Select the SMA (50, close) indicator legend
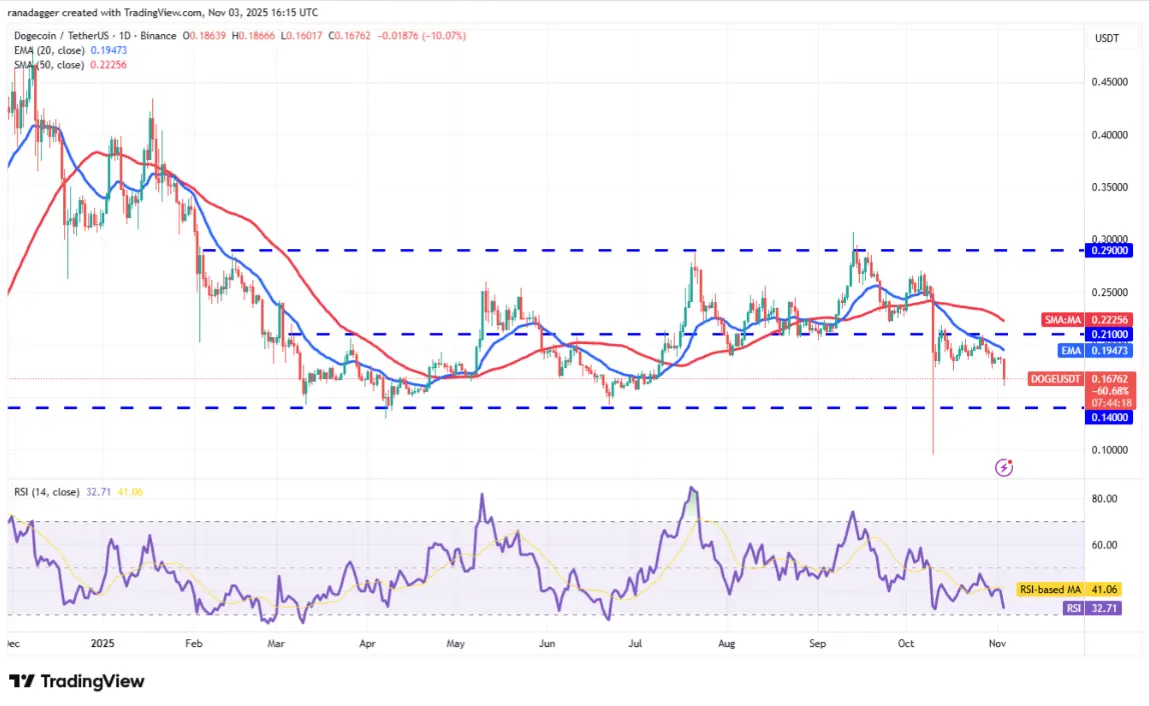 [x=70, y=65]
